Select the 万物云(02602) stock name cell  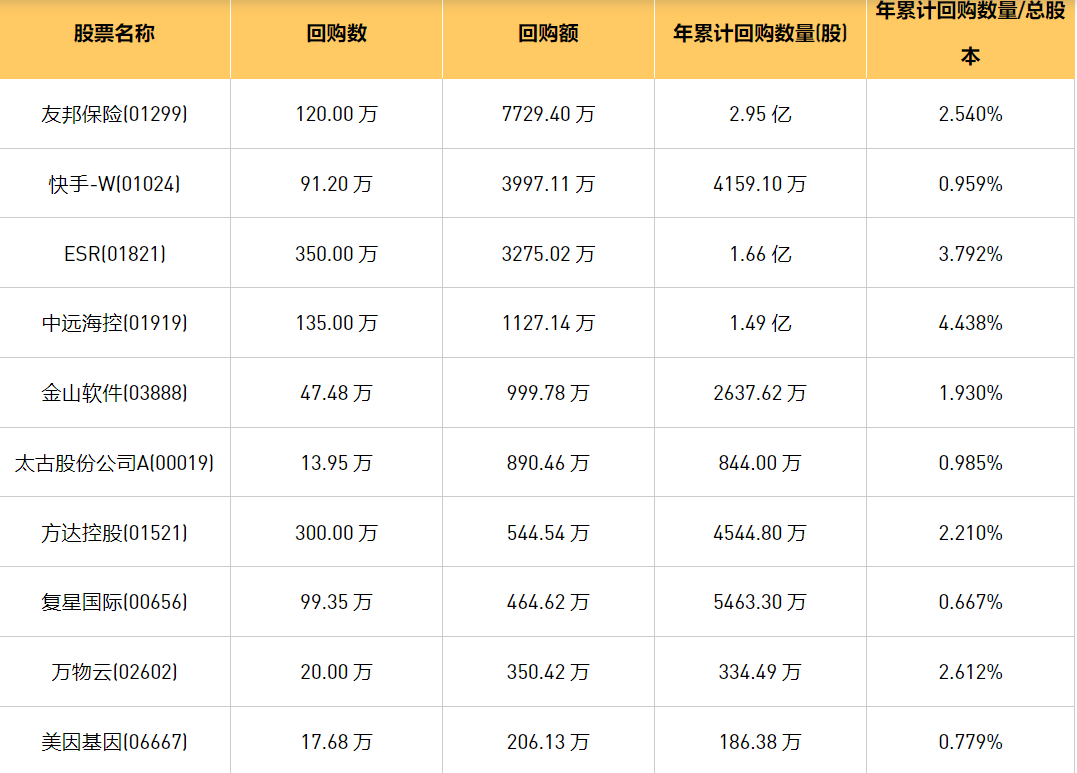[x=114, y=673]
